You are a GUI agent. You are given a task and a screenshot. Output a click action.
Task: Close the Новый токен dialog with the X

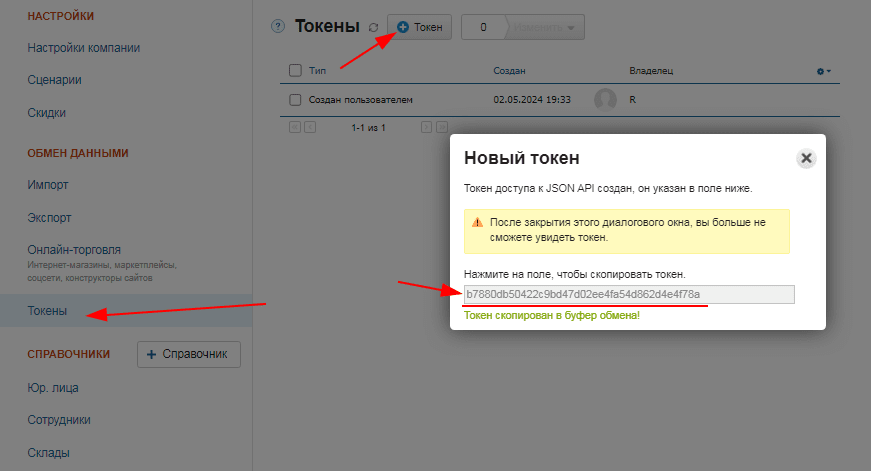pos(806,158)
